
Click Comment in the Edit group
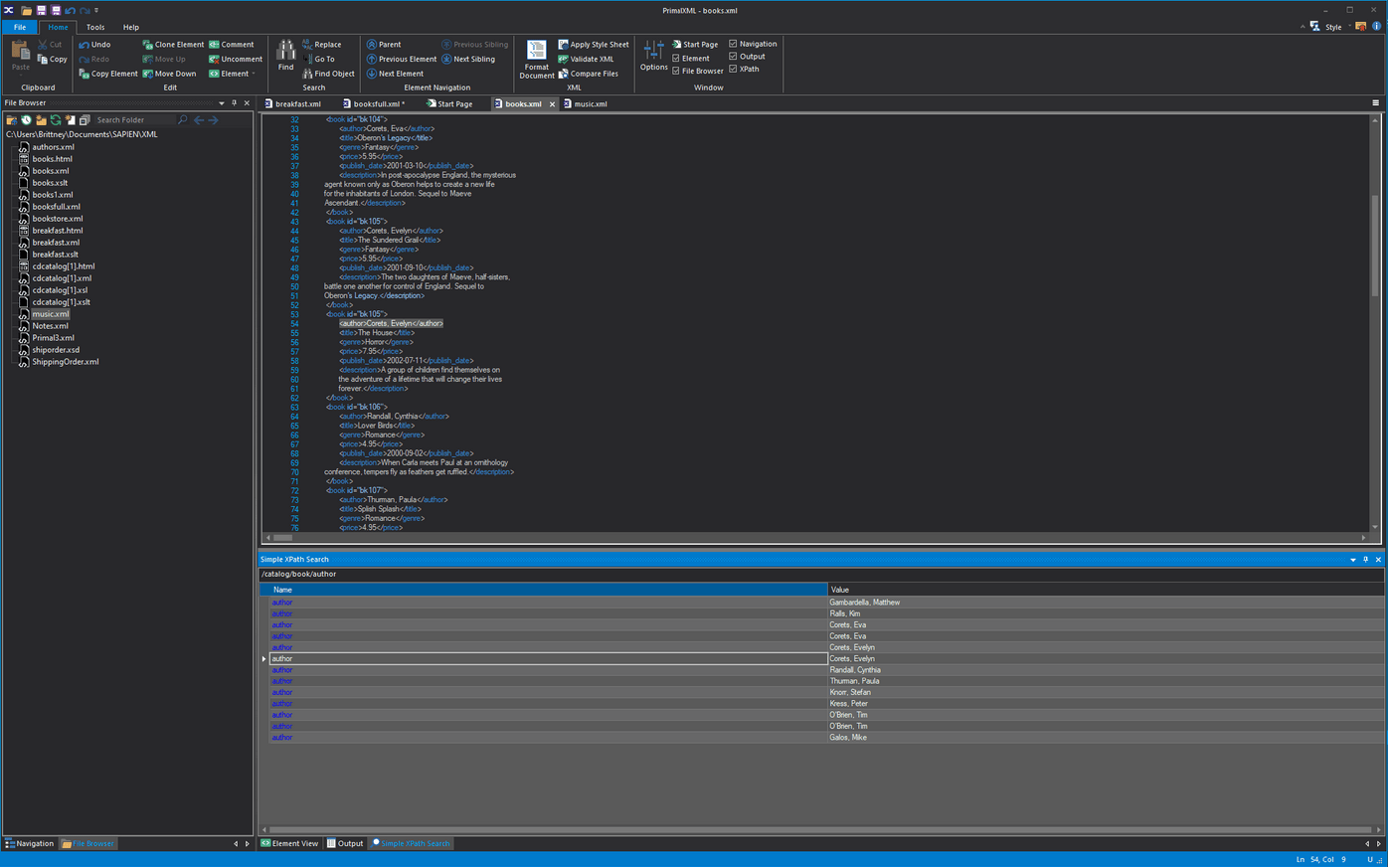pos(232,45)
